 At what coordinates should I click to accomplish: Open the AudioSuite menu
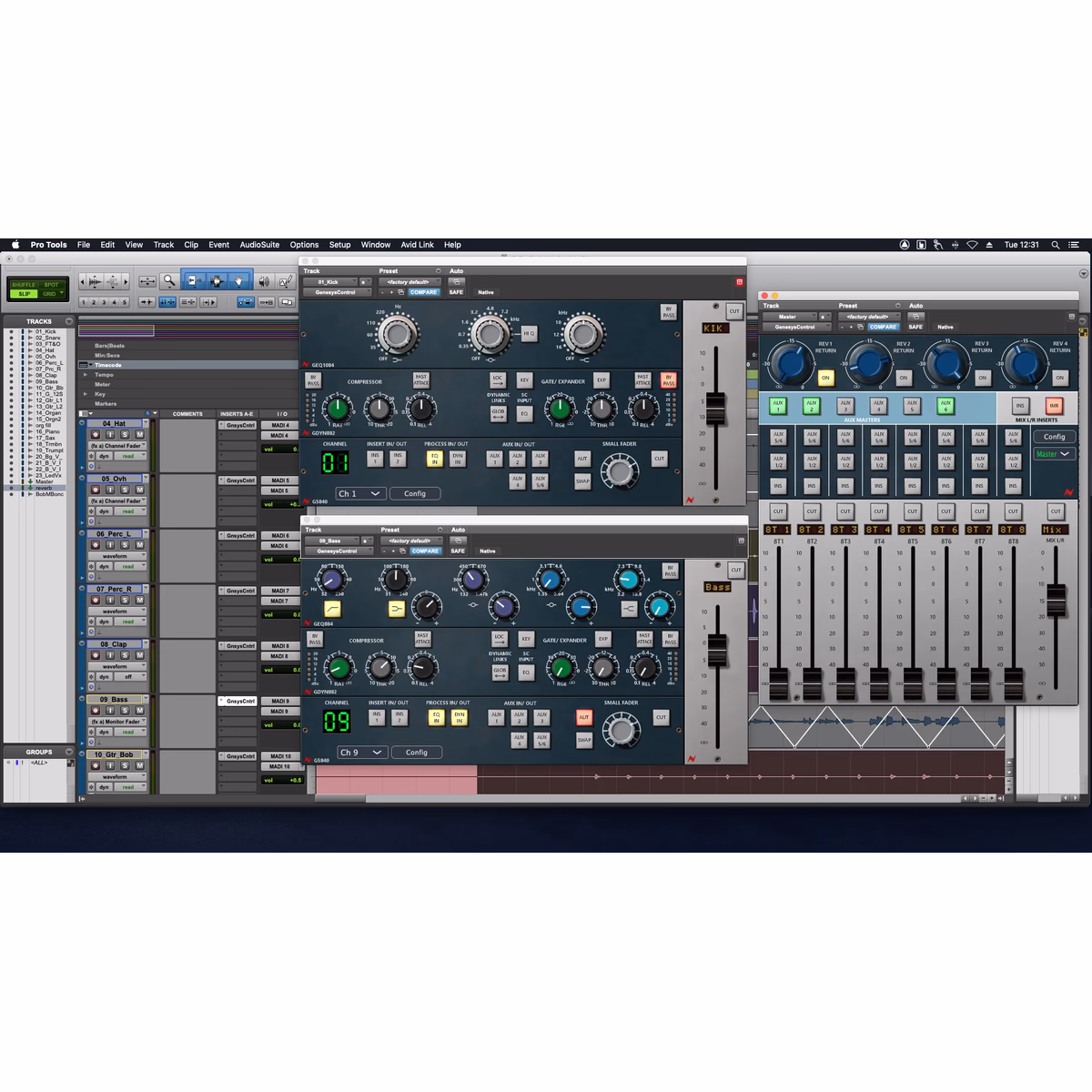click(x=259, y=245)
